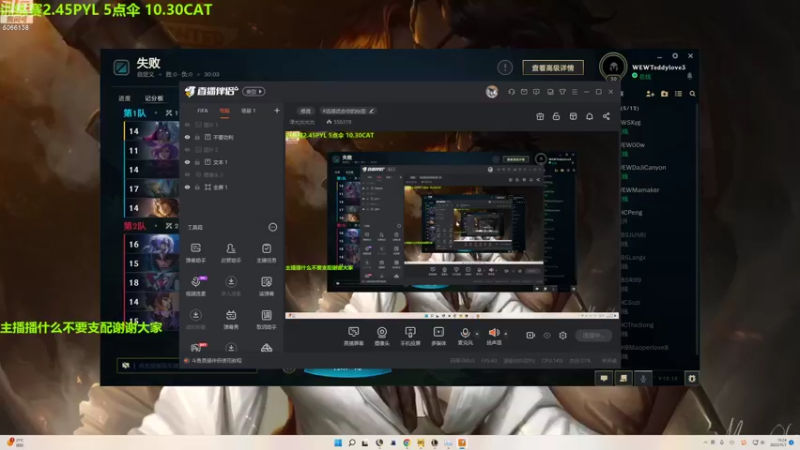Toggle visibility of the 图片 2 source

pyautogui.click(x=187, y=150)
